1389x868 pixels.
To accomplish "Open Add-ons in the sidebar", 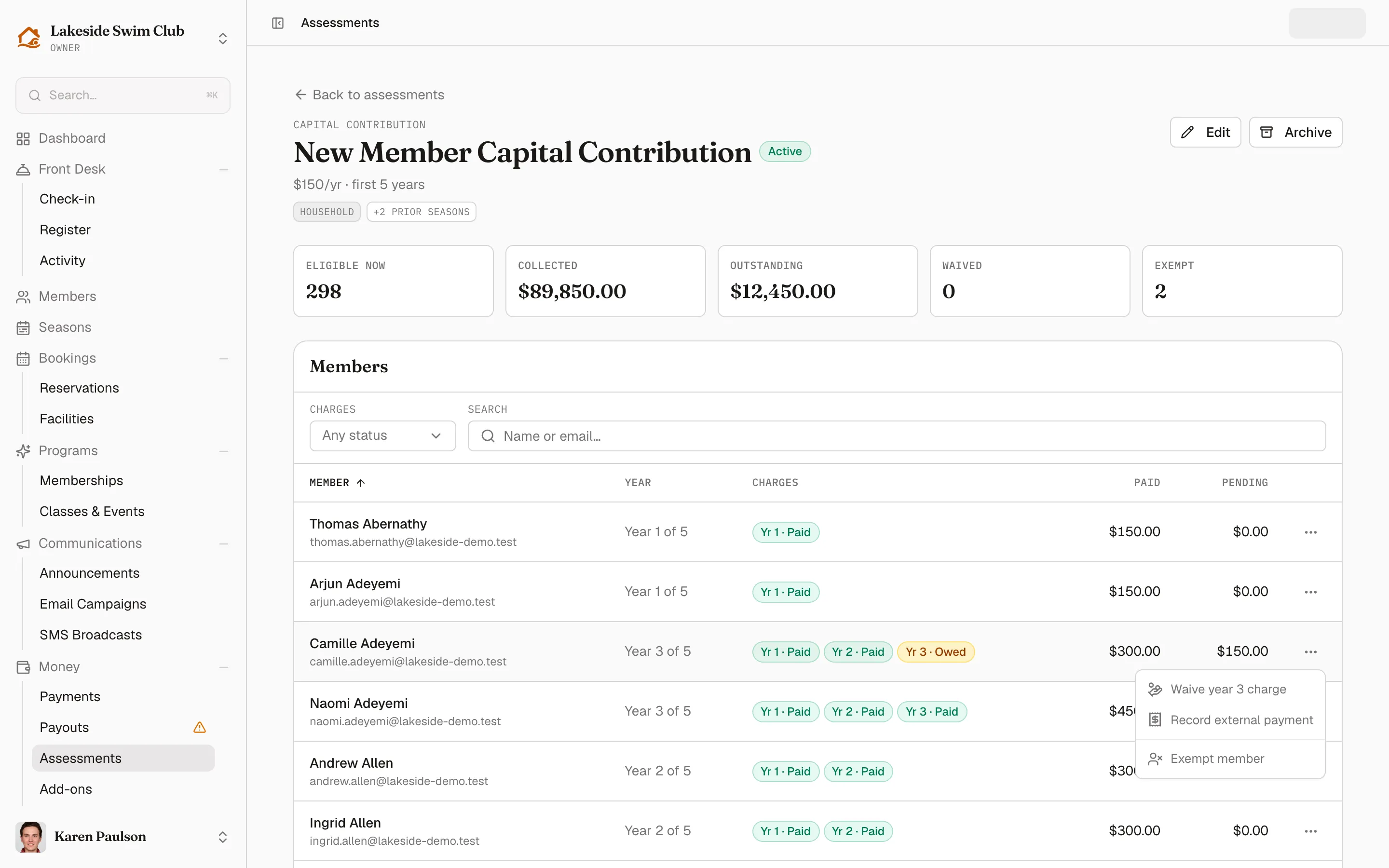I will (66, 789).
